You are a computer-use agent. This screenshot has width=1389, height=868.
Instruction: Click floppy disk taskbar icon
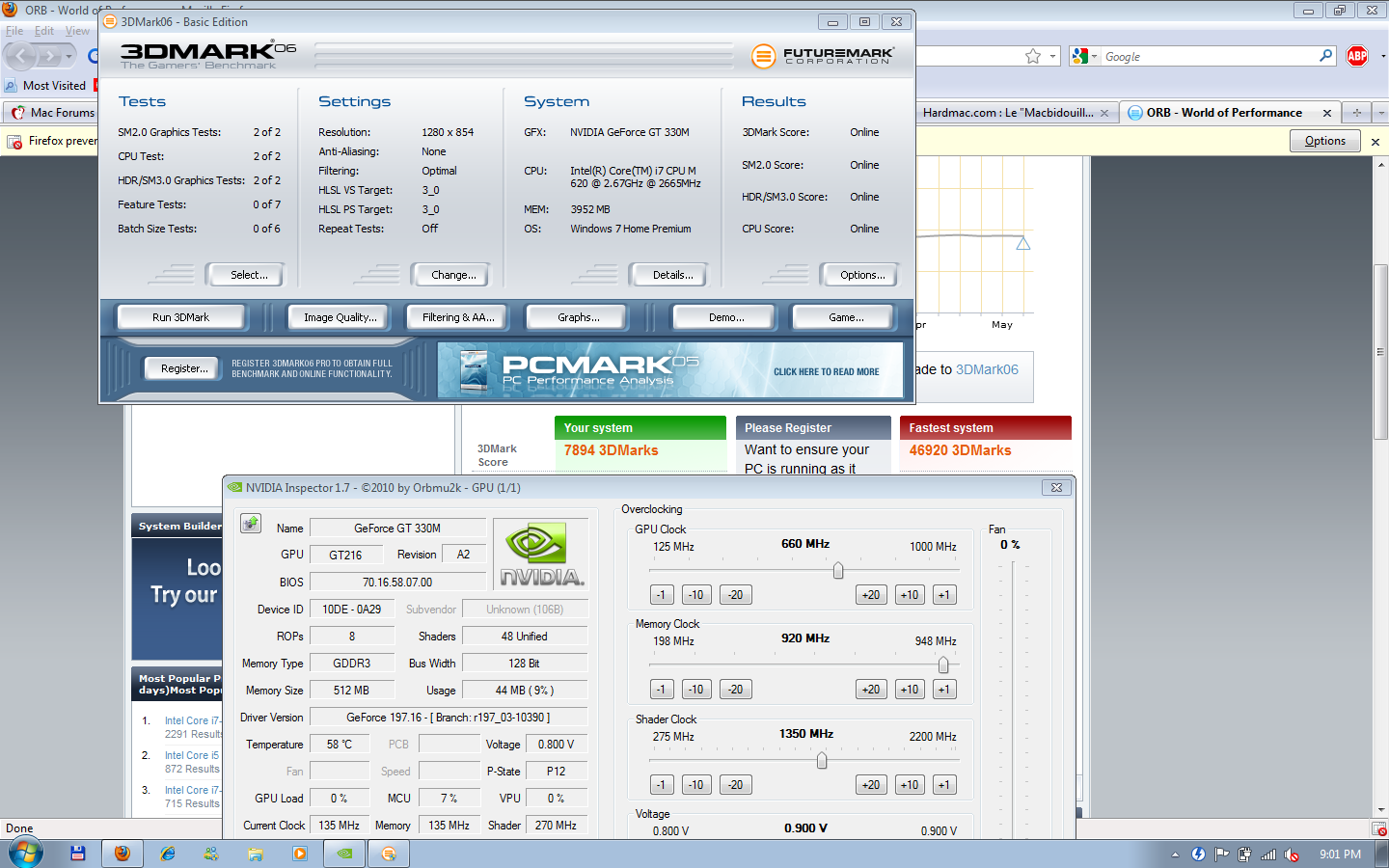coord(78,854)
